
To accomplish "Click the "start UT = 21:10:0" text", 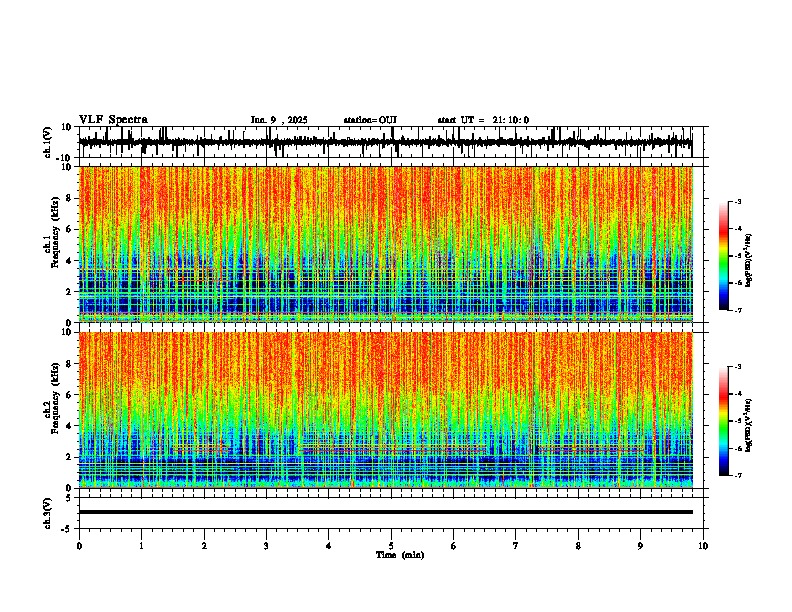I will pyautogui.click(x=483, y=120).
